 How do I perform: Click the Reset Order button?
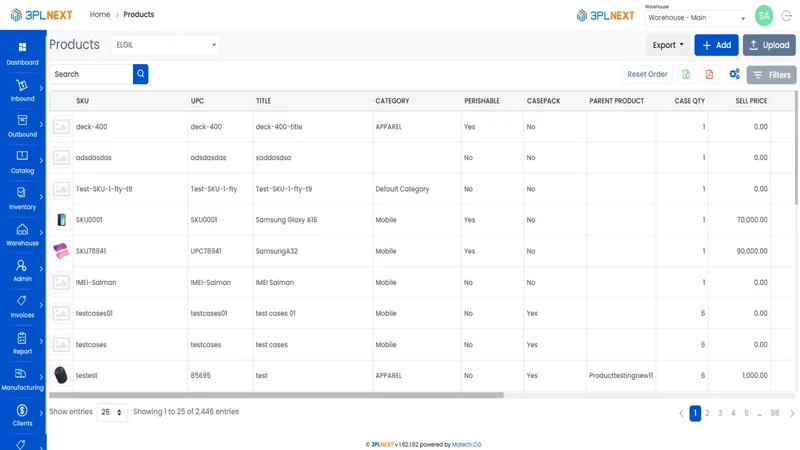(x=647, y=74)
